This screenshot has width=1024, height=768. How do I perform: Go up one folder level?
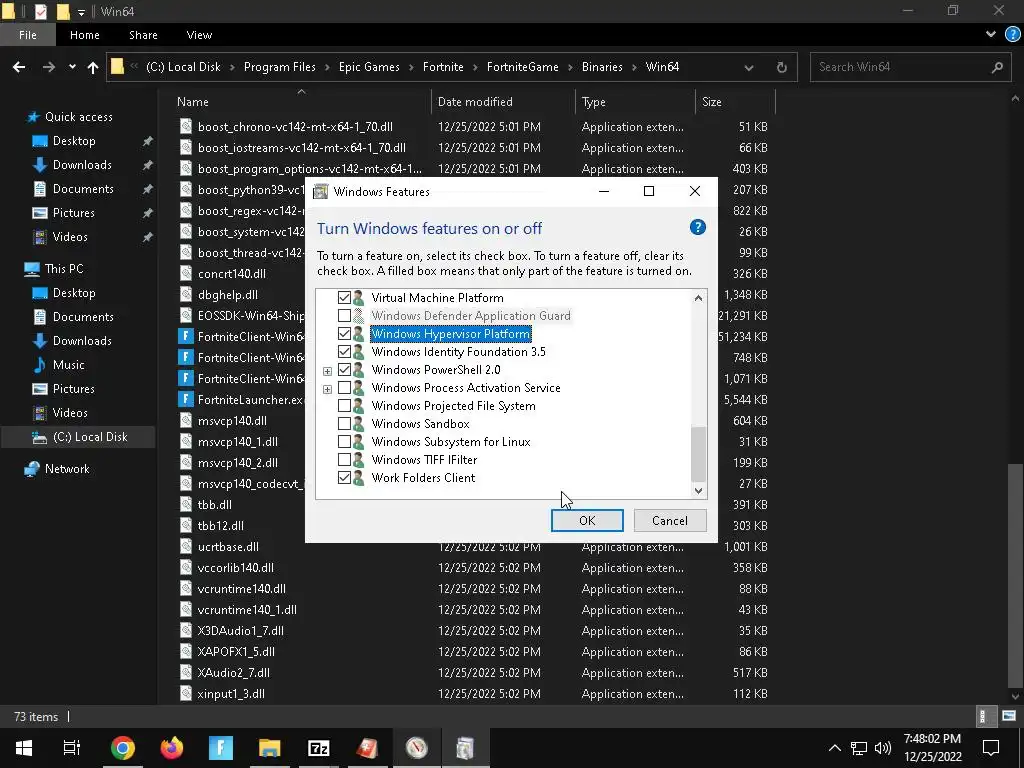click(x=93, y=67)
